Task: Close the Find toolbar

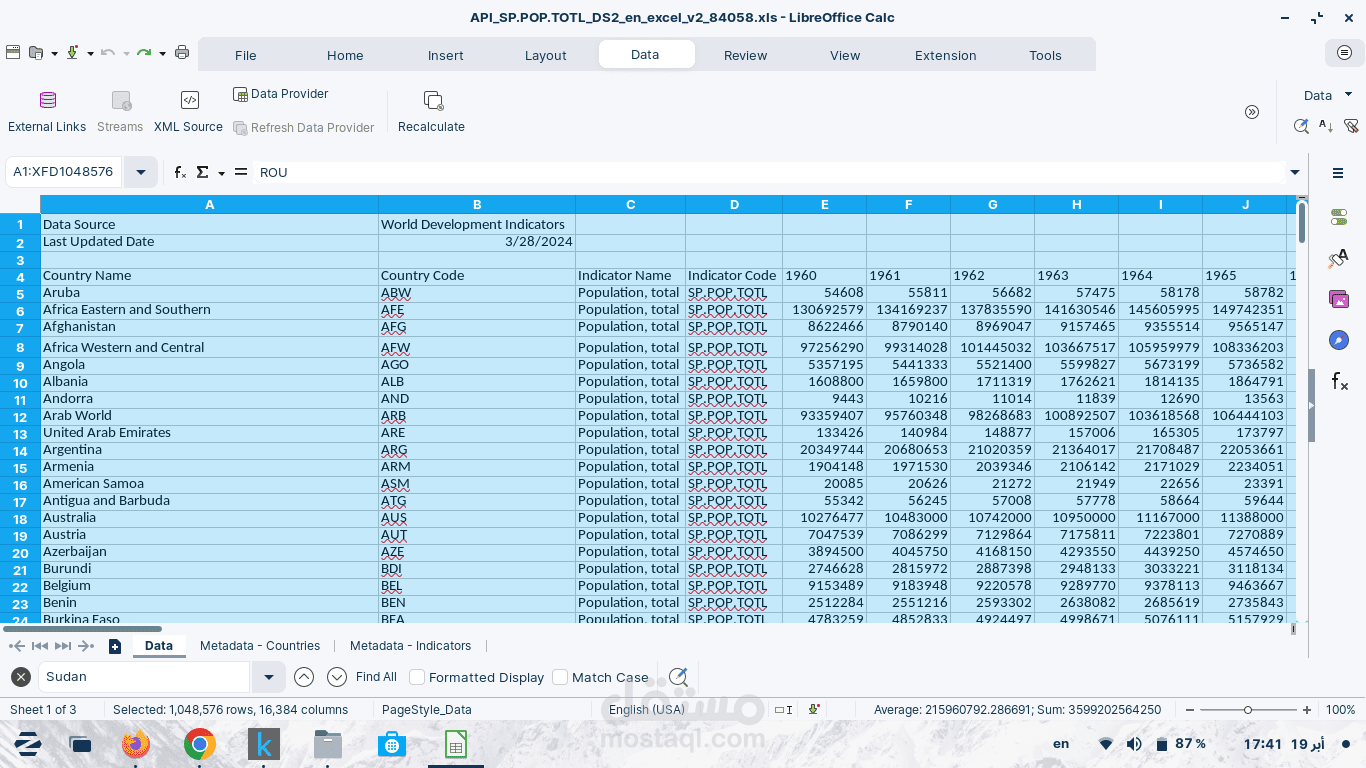Action: coord(21,677)
